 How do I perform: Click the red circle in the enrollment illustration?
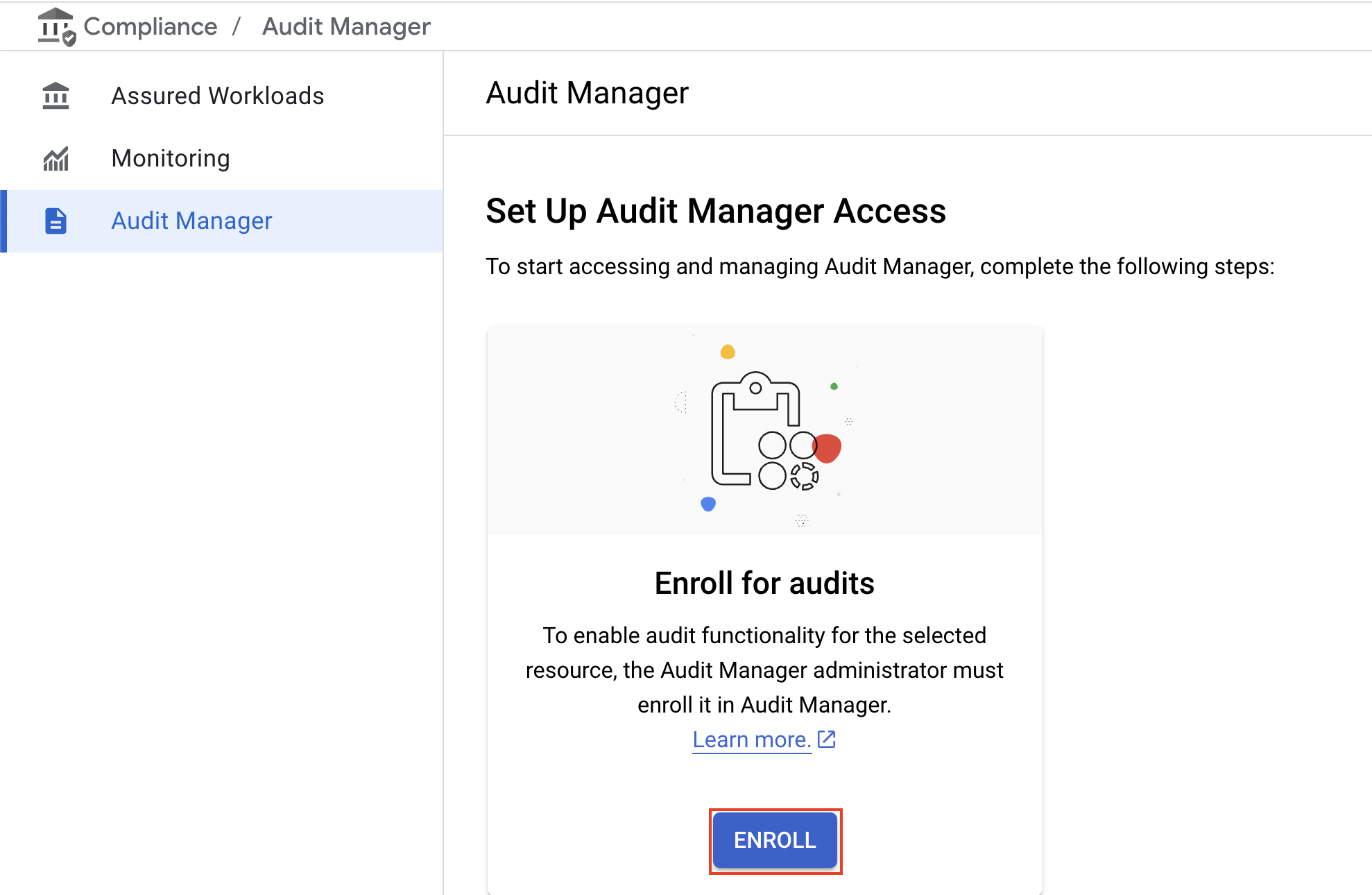click(827, 448)
